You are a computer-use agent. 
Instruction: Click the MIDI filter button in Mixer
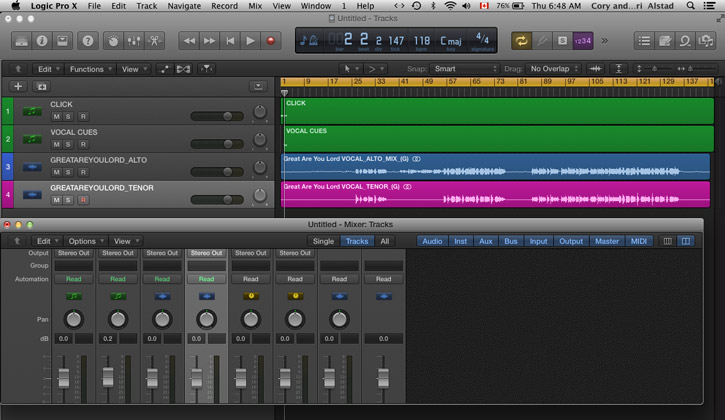(x=639, y=241)
